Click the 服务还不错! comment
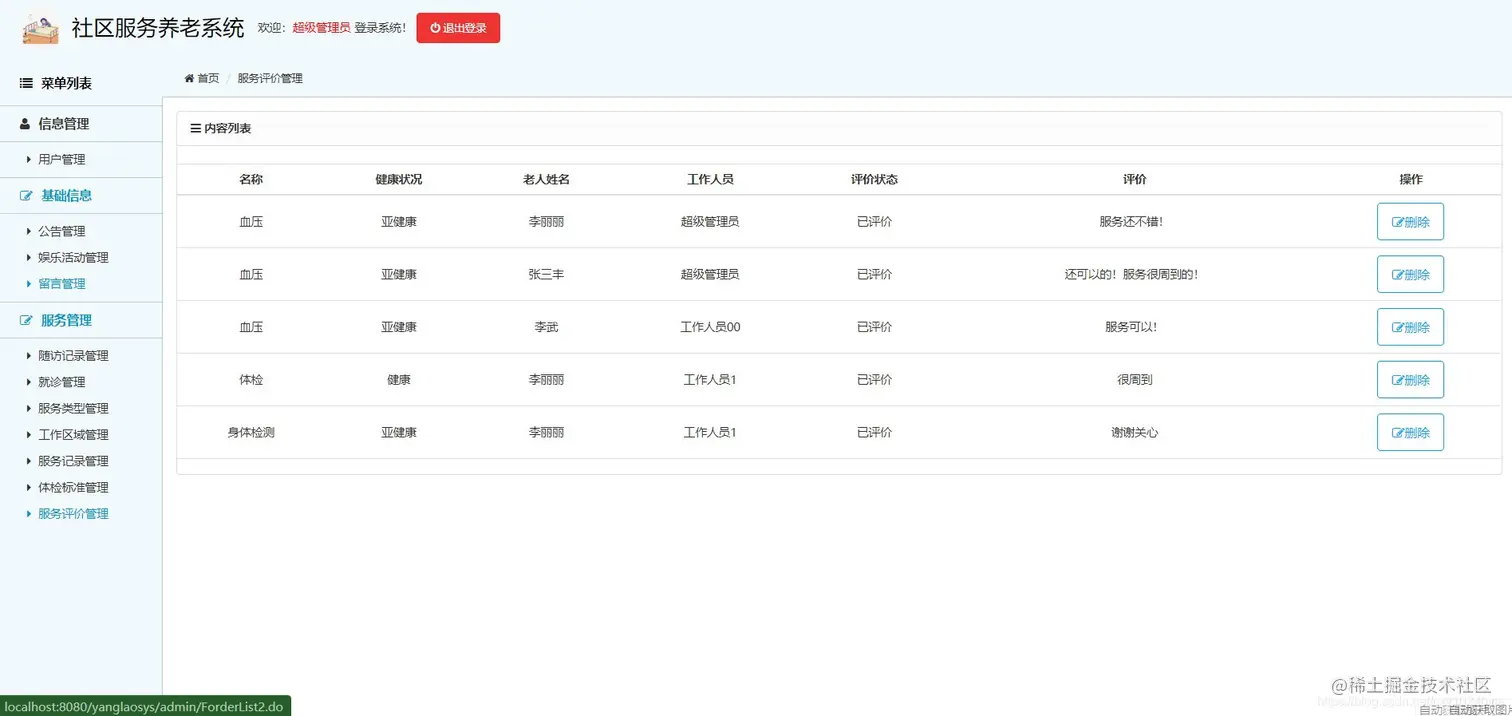 point(1131,222)
